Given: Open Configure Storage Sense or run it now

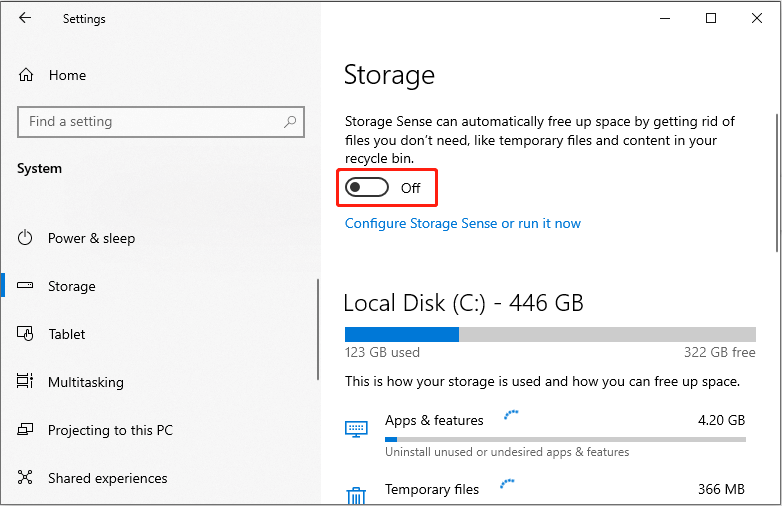Looking at the screenshot, I should 463,223.
